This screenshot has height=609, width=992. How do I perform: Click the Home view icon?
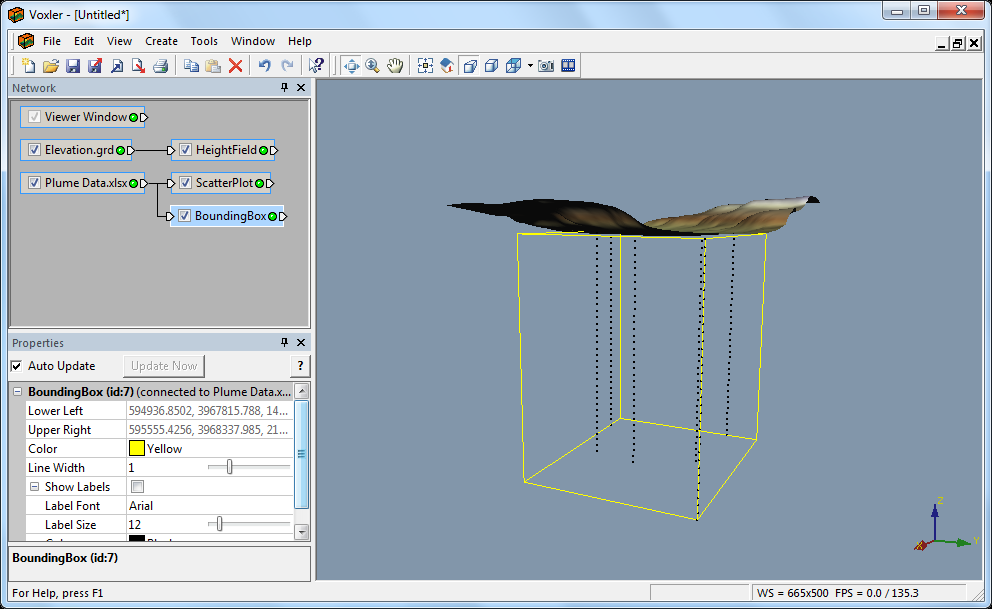click(x=447, y=65)
